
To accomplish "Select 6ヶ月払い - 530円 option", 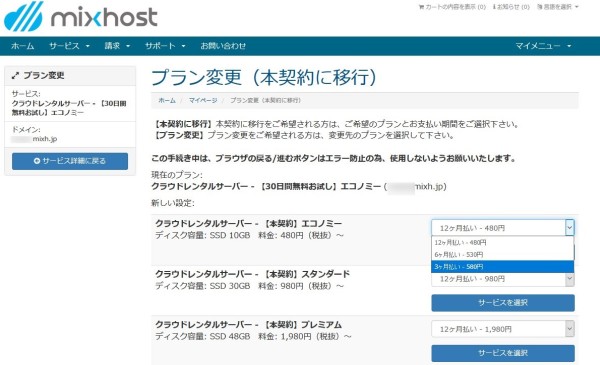I will pos(502,254).
